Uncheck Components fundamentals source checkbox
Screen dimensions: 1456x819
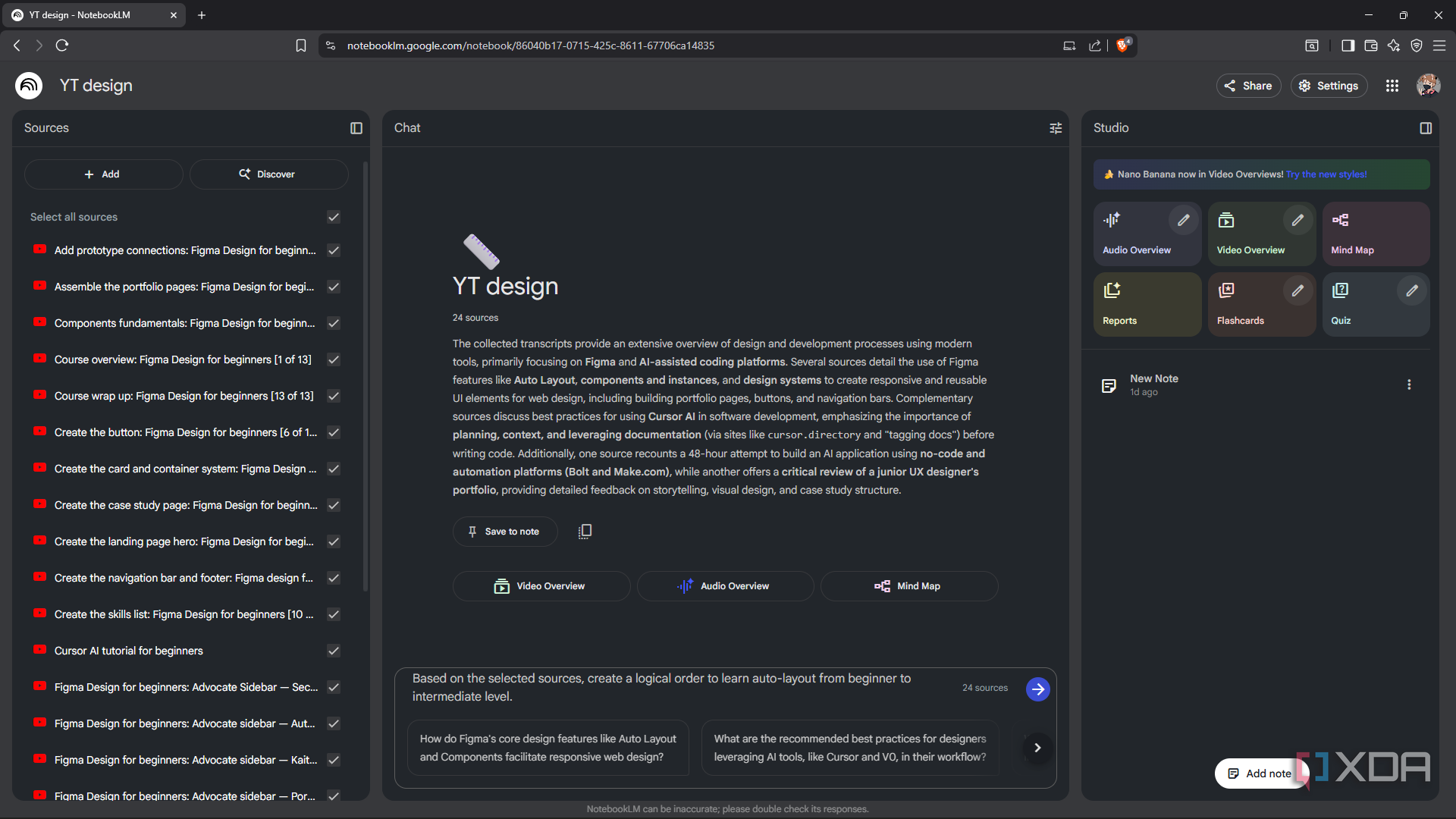(x=334, y=323)
